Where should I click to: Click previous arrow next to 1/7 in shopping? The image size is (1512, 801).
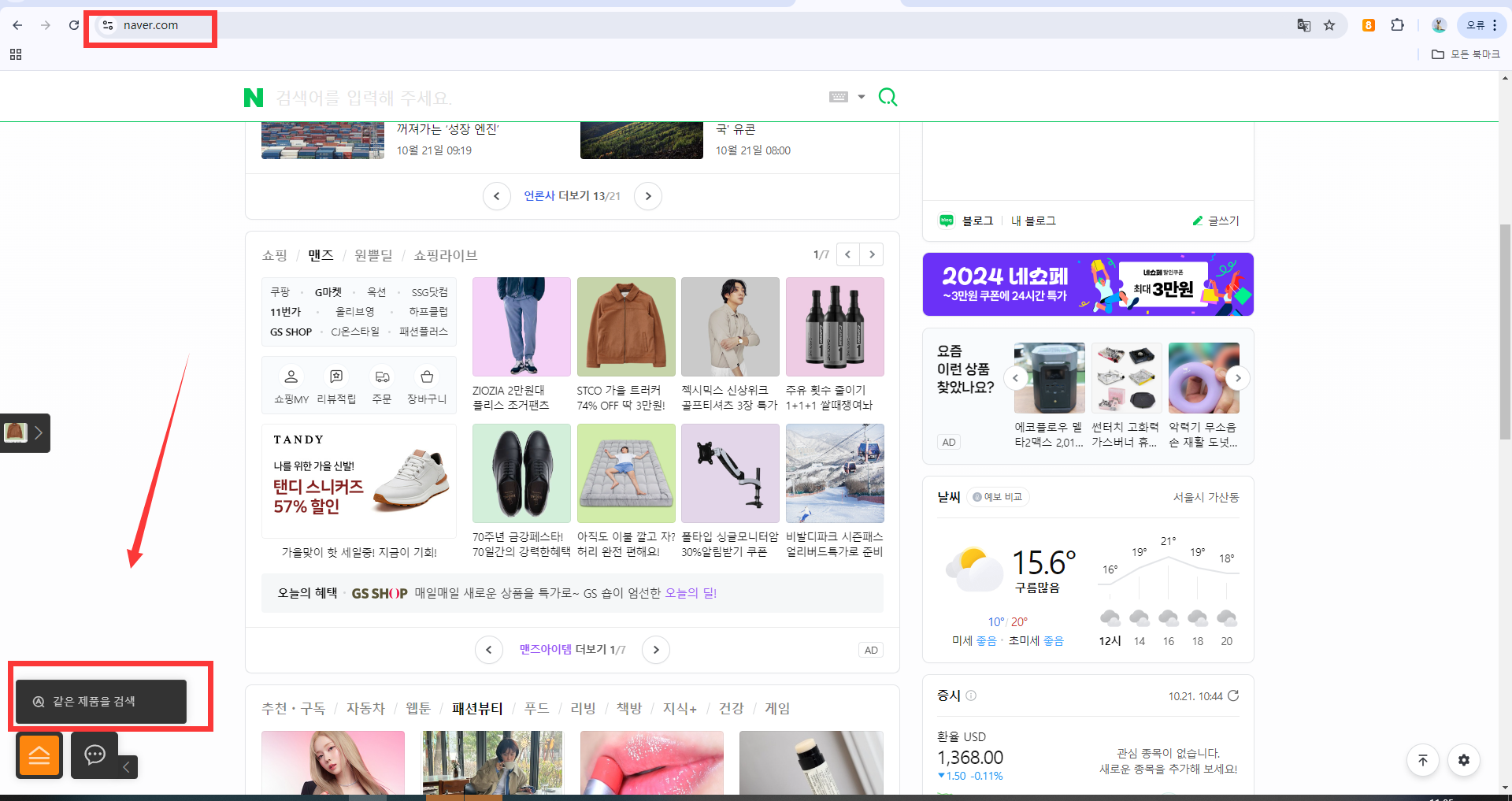pos(848,254)
